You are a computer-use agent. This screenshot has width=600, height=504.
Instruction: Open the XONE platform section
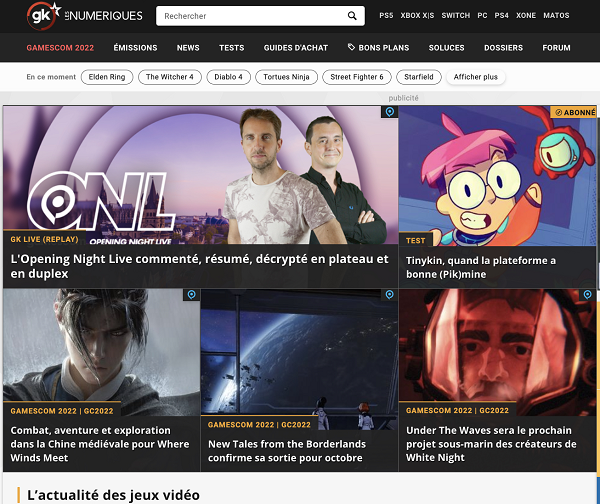[526, 16]
